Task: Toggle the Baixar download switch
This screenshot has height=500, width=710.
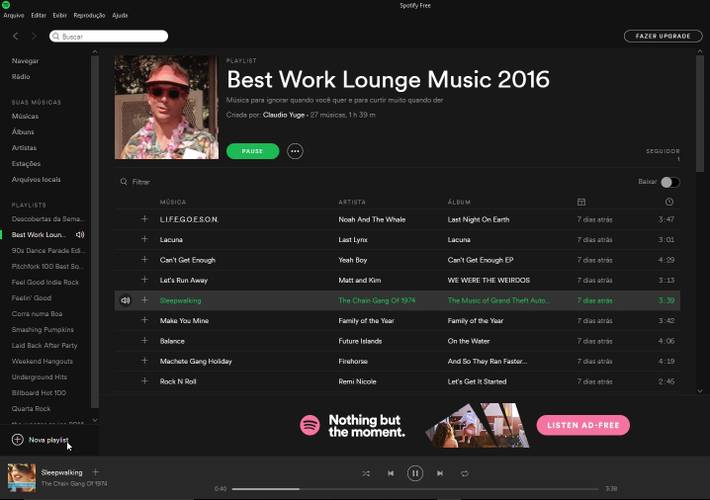Action: pos(670,182)
